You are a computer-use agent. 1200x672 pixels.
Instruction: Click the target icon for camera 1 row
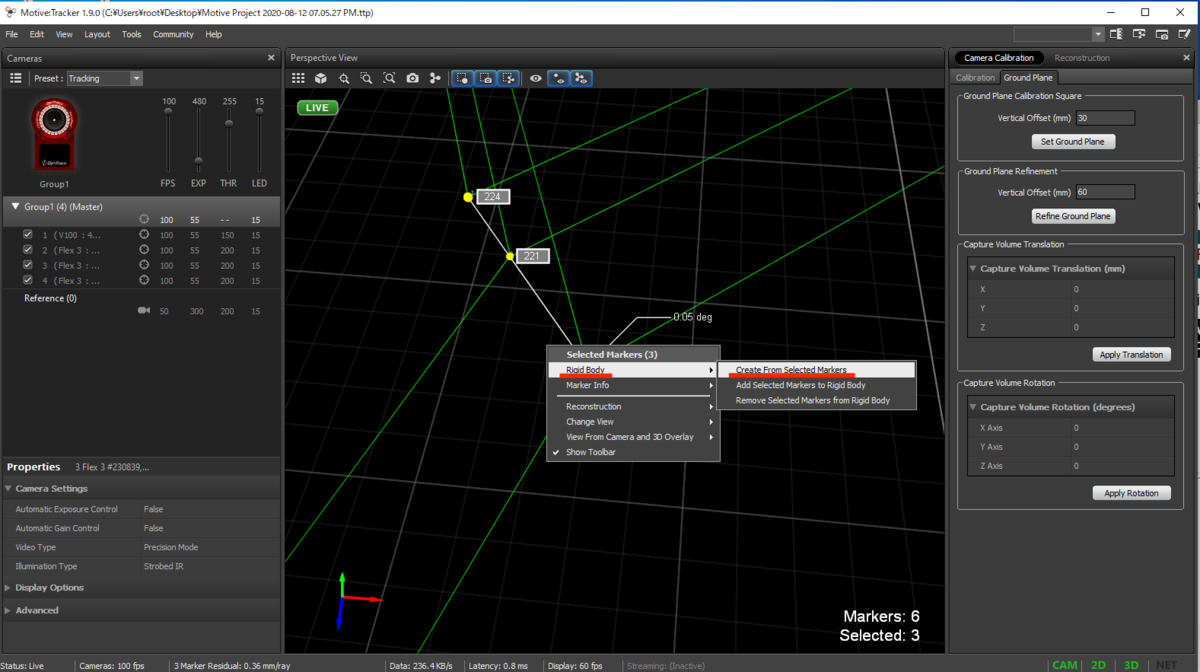point(144,235)
